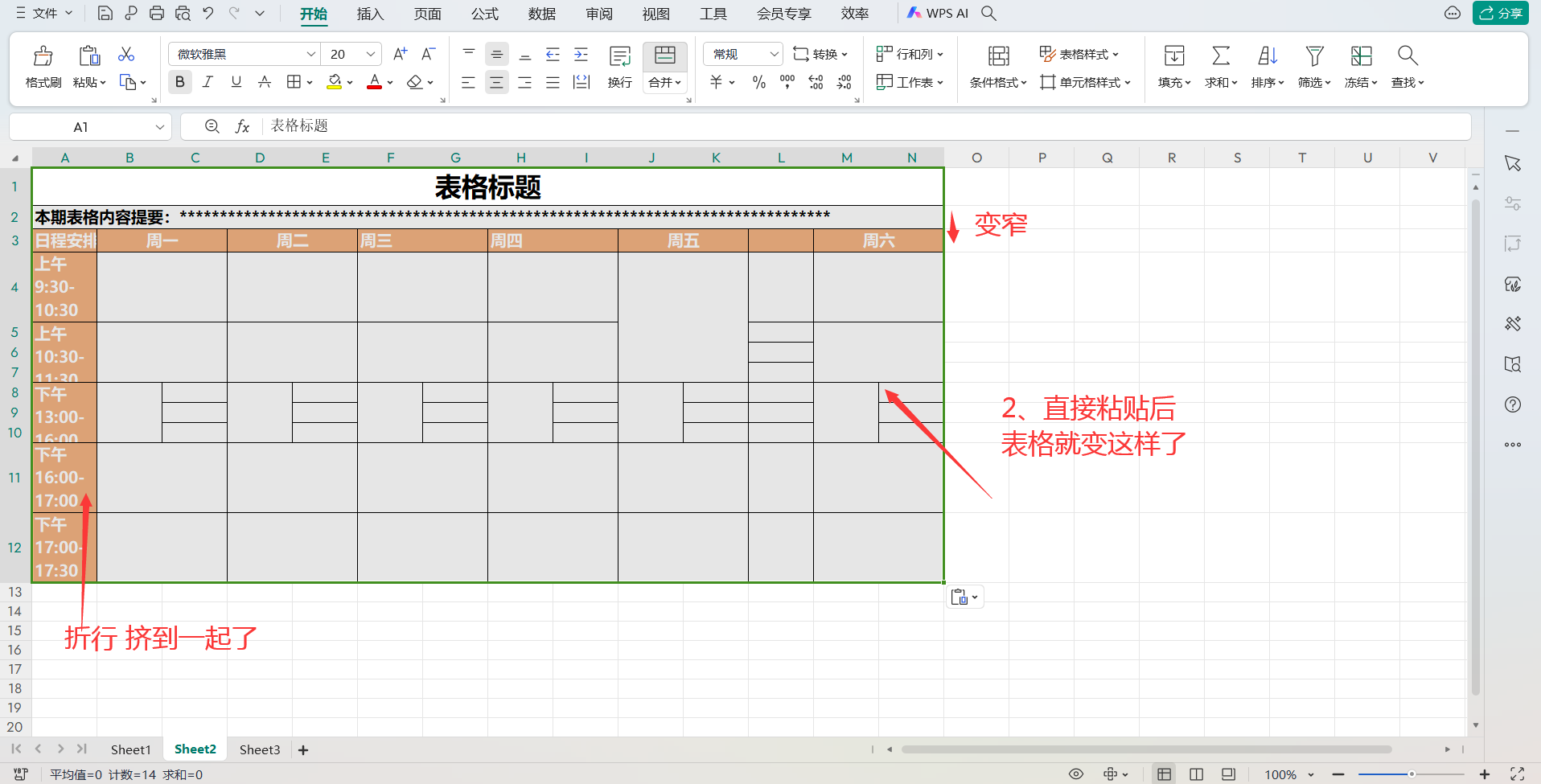1541x784 pixels.
Task: Expand the zoom 100% dropdown
Action: click(x=1311, y=775)
